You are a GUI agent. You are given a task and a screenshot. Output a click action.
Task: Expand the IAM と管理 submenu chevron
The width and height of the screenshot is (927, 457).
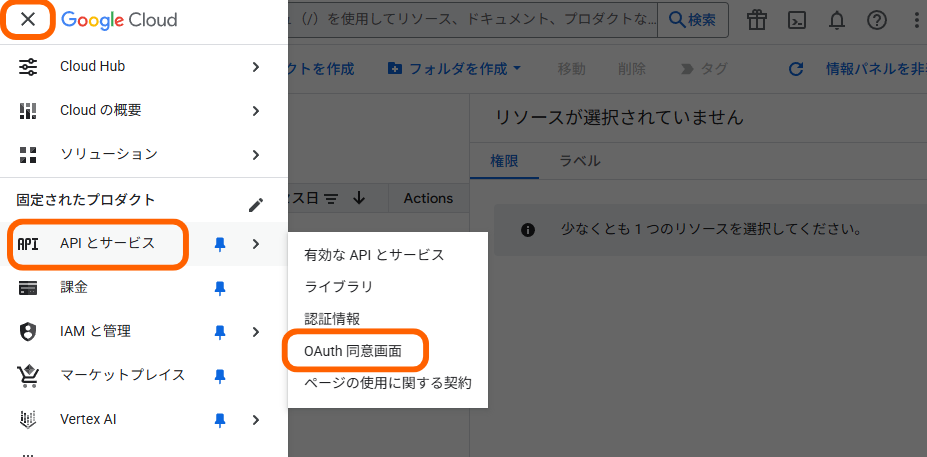click(x=255, y=332)
